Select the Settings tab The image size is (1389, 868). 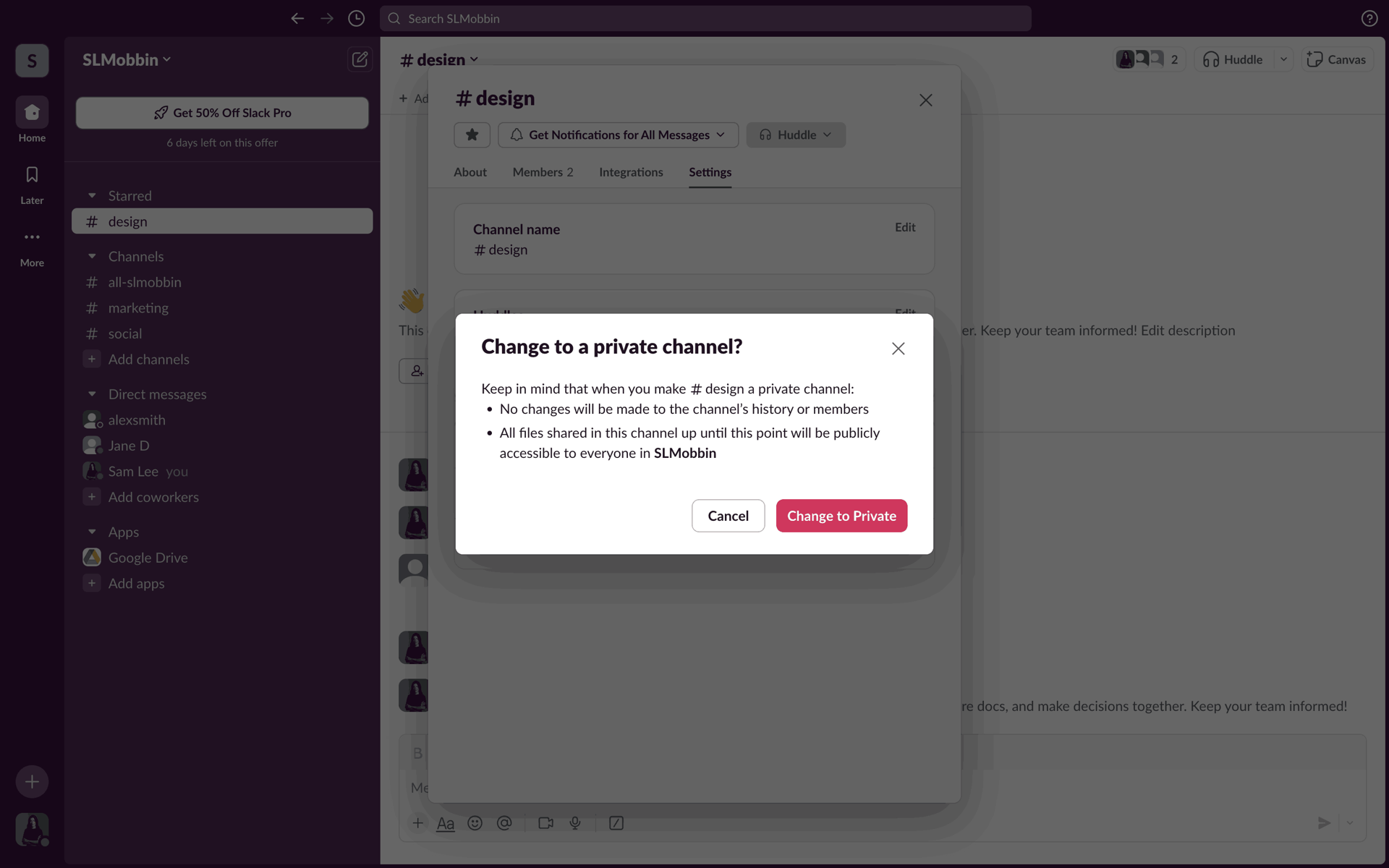710,172
